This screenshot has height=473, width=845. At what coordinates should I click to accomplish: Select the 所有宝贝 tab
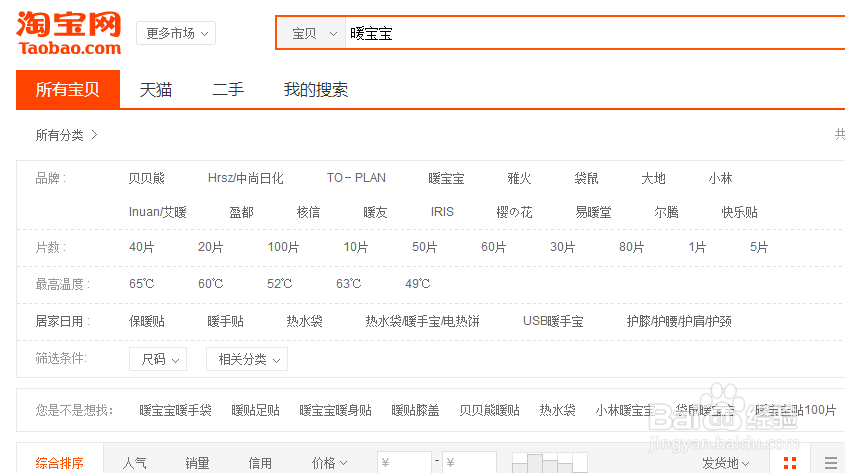click(68, 89)
